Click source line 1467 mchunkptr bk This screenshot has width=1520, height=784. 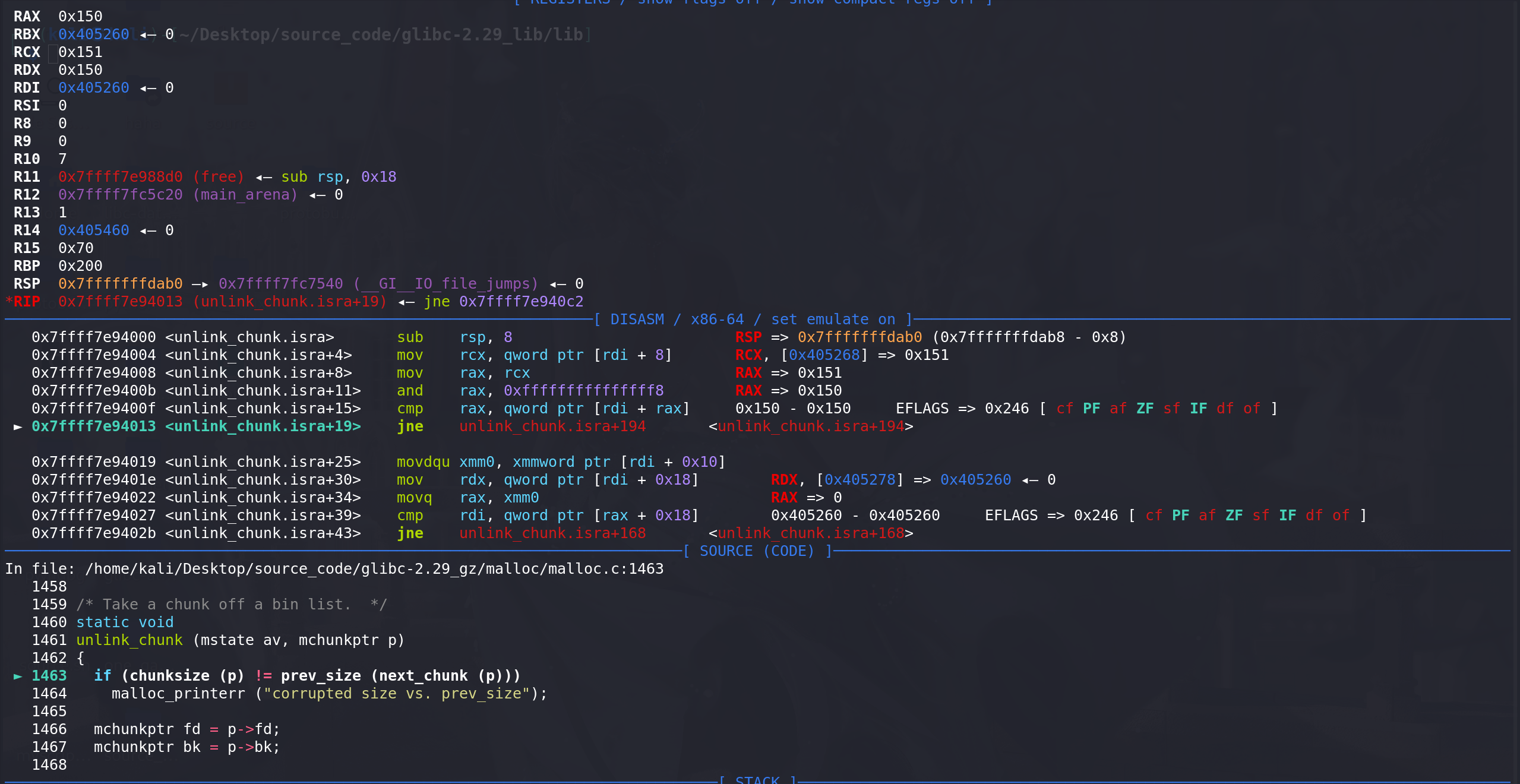[x=187, y=747]
